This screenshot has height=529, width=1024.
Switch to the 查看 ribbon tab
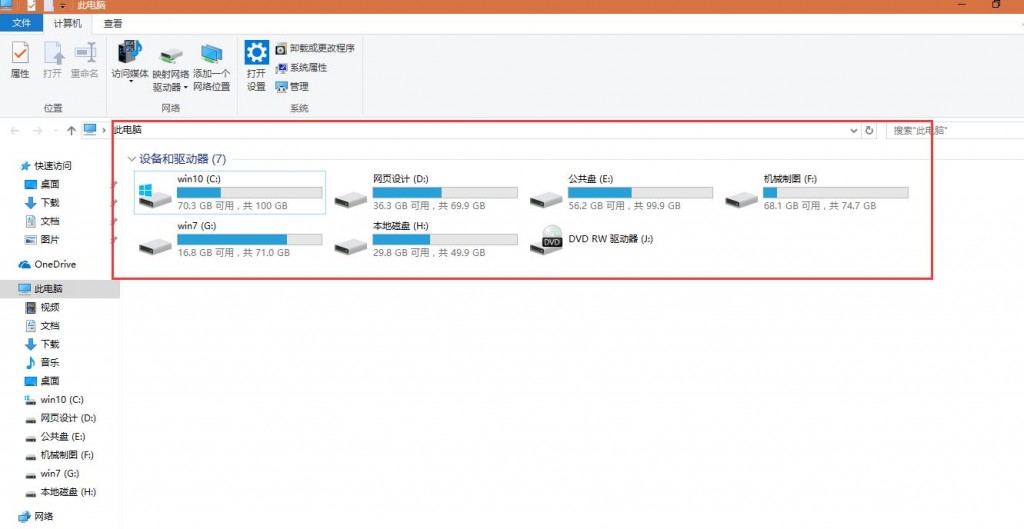pos(113,23)
